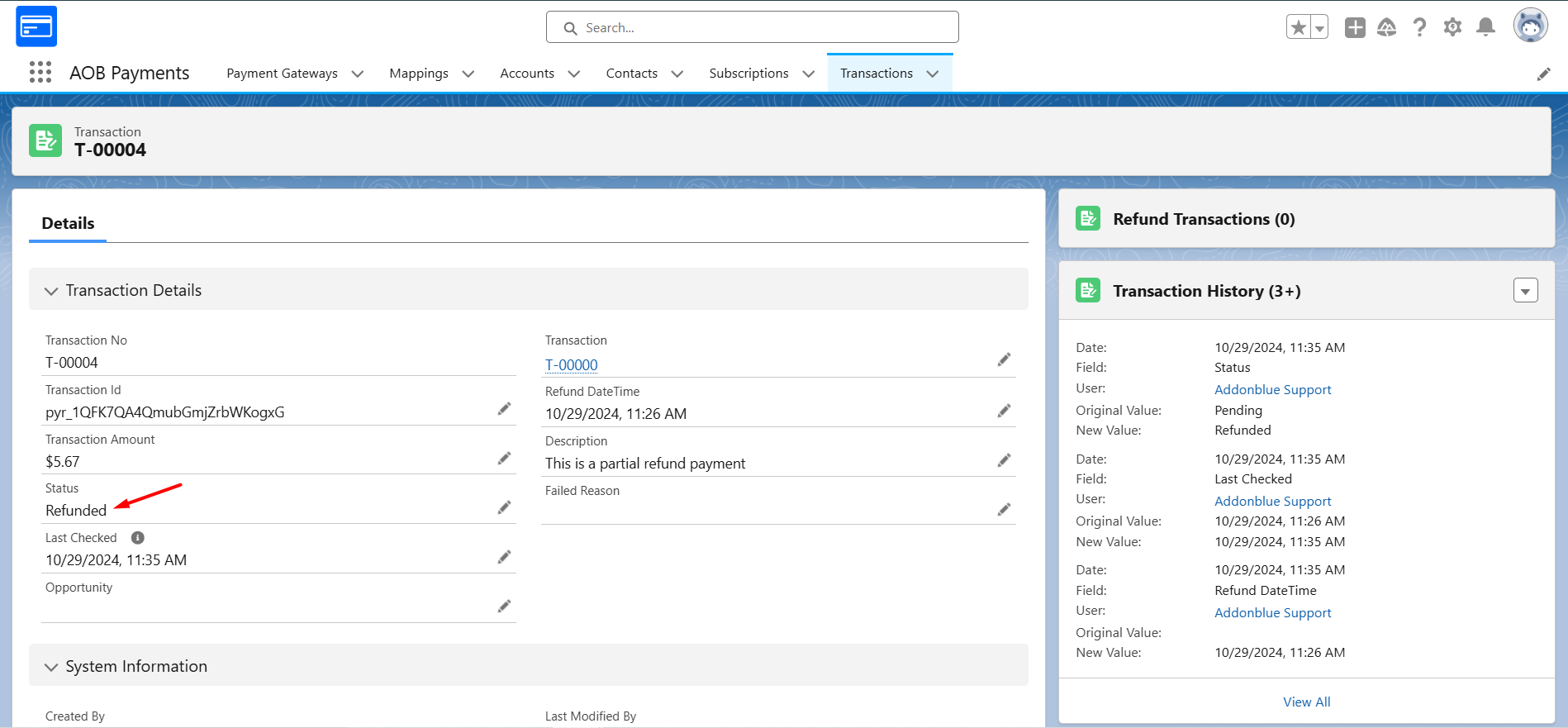Image resolution: width=1568 pixels, height=728 pixels.
Task: Edit the Transaction Amount field
Action: point(504,459)
